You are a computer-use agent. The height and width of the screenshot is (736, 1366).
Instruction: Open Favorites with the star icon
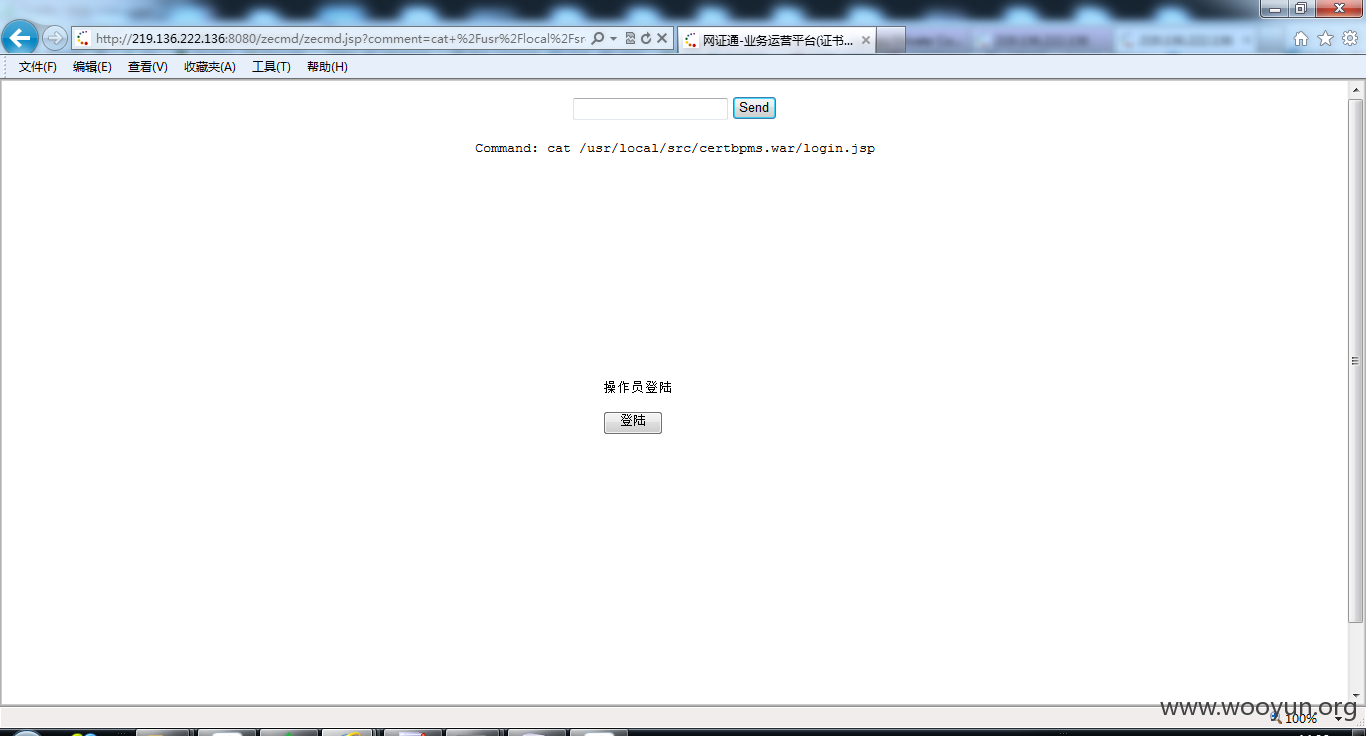(1326, 39)
